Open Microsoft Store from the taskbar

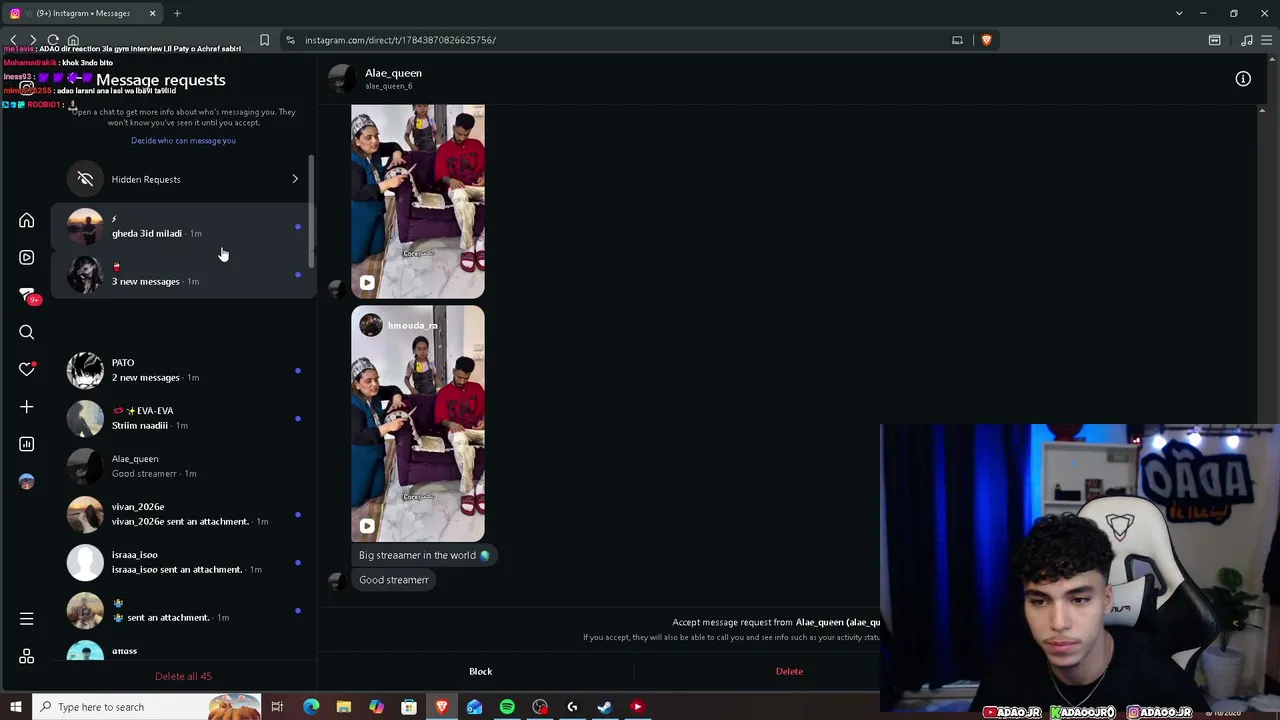click(409, 707)
